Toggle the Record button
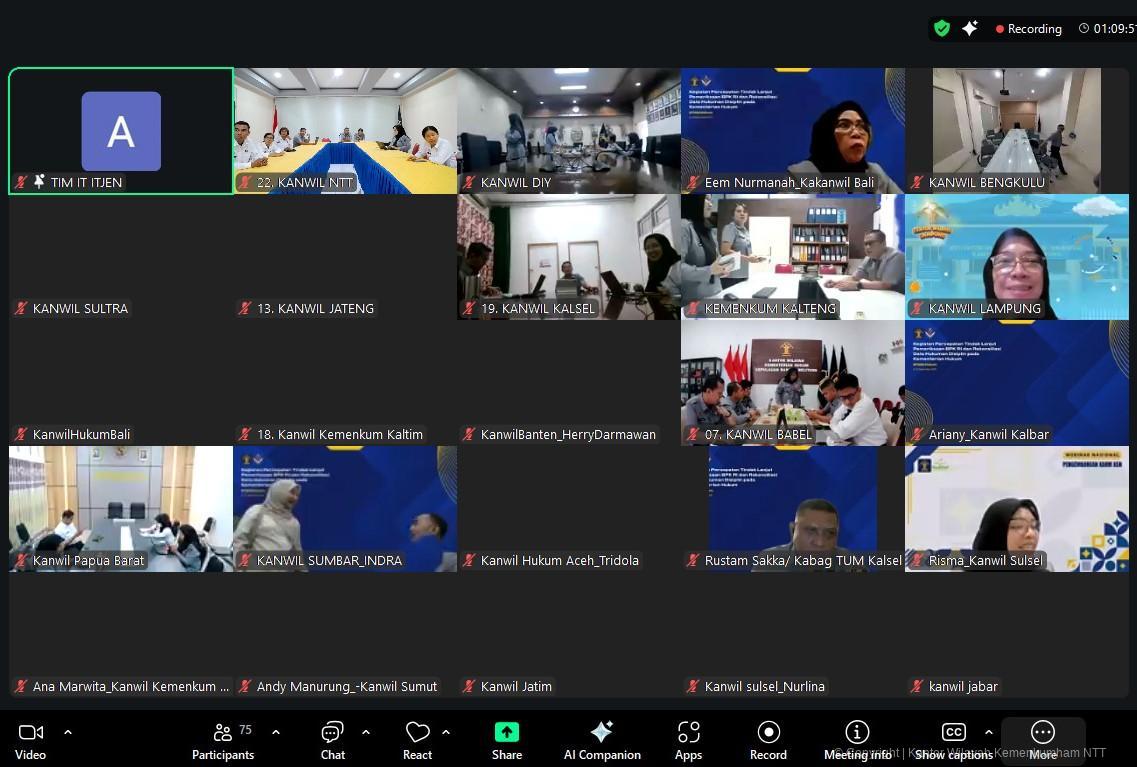 pyautogui.click(x=768, y=740)
